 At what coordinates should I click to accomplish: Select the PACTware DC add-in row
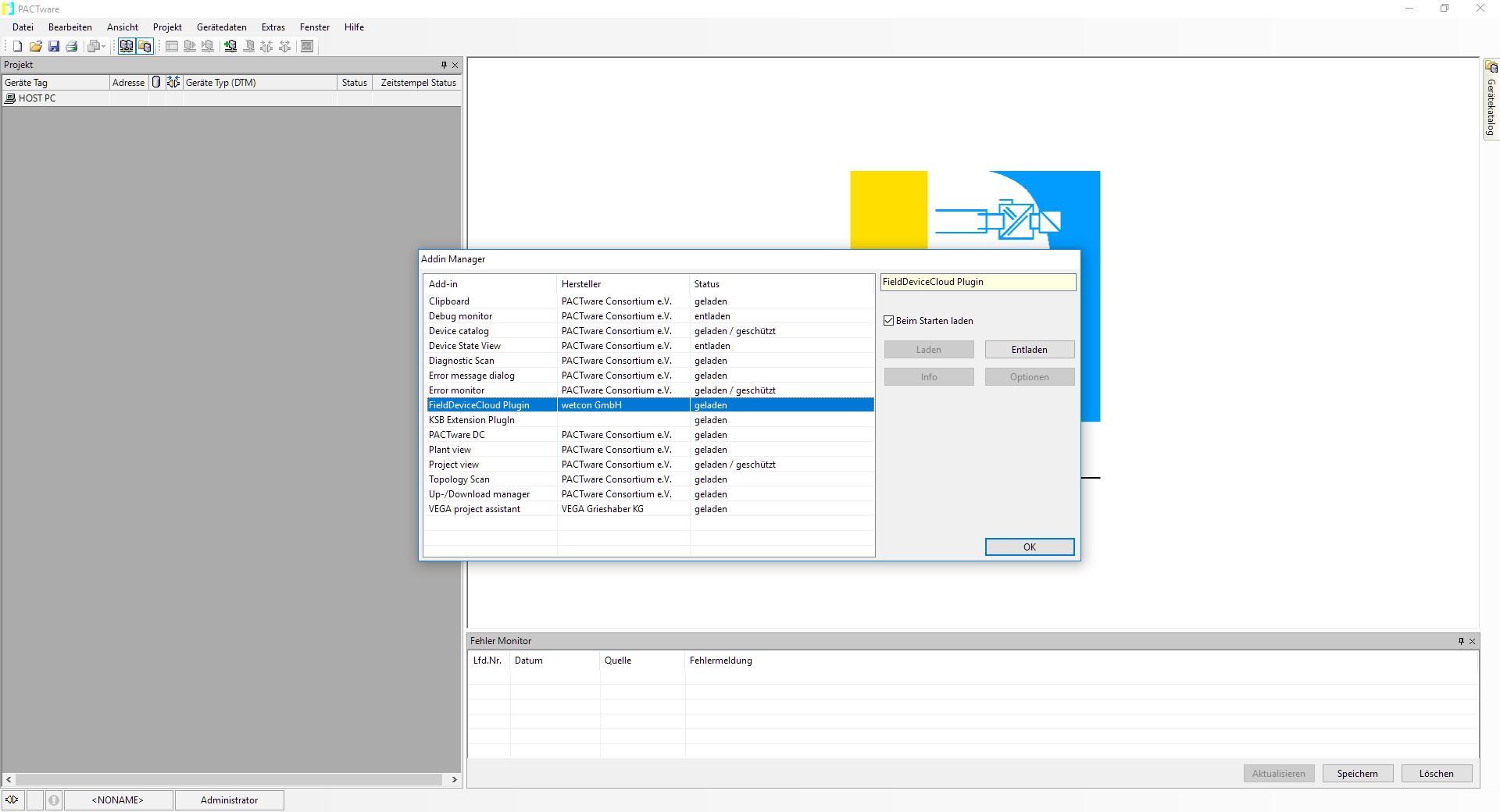(649, 435)
